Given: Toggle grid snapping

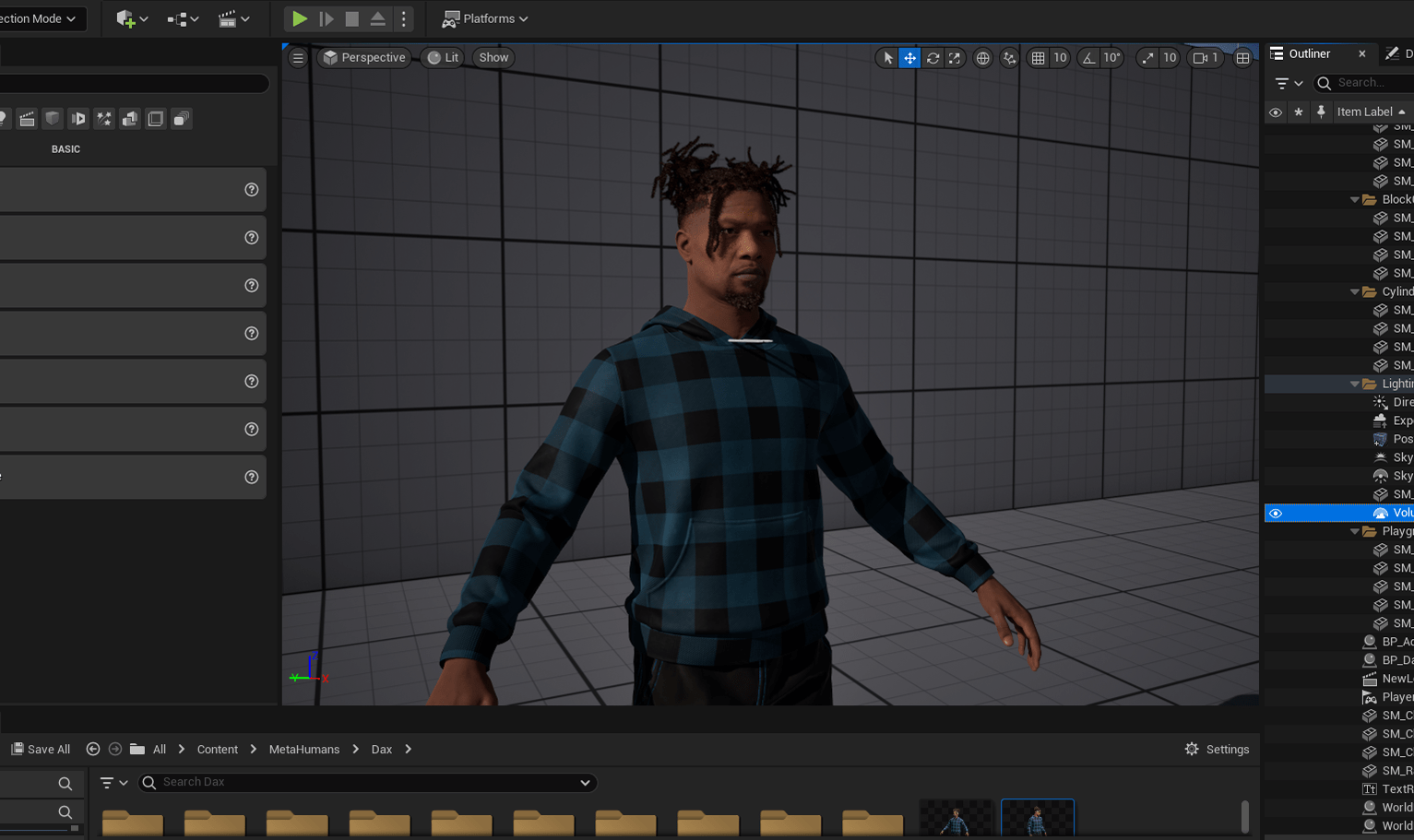Looking at the screenshot, I should 1039,58.
